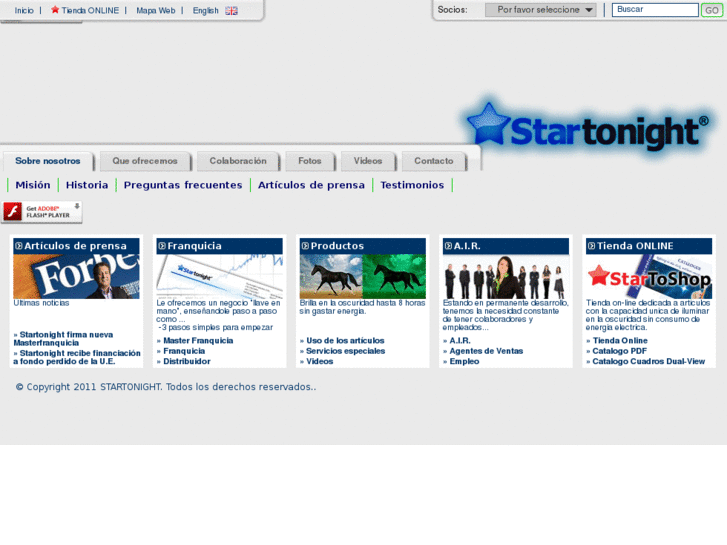This screenshot has width=727, height=545.
Task: Open the Master Franquicia link
Action: [198, 340]
